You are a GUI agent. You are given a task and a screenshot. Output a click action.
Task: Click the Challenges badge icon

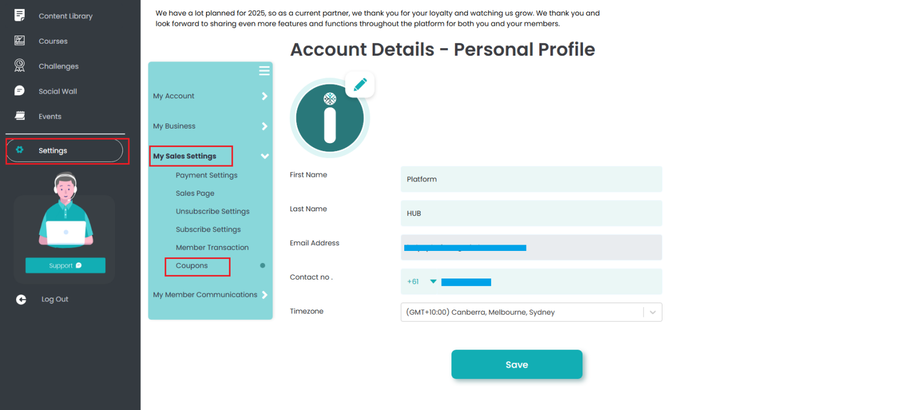19,65
